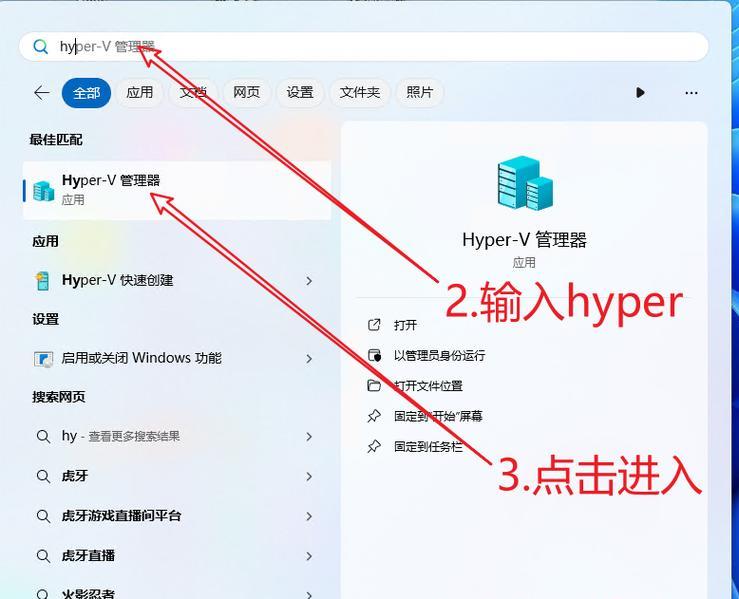This screenshot has height=599, width=739.
Task: Expand chevron for 虎牙直播 suggestion
Action: point(309,556)
